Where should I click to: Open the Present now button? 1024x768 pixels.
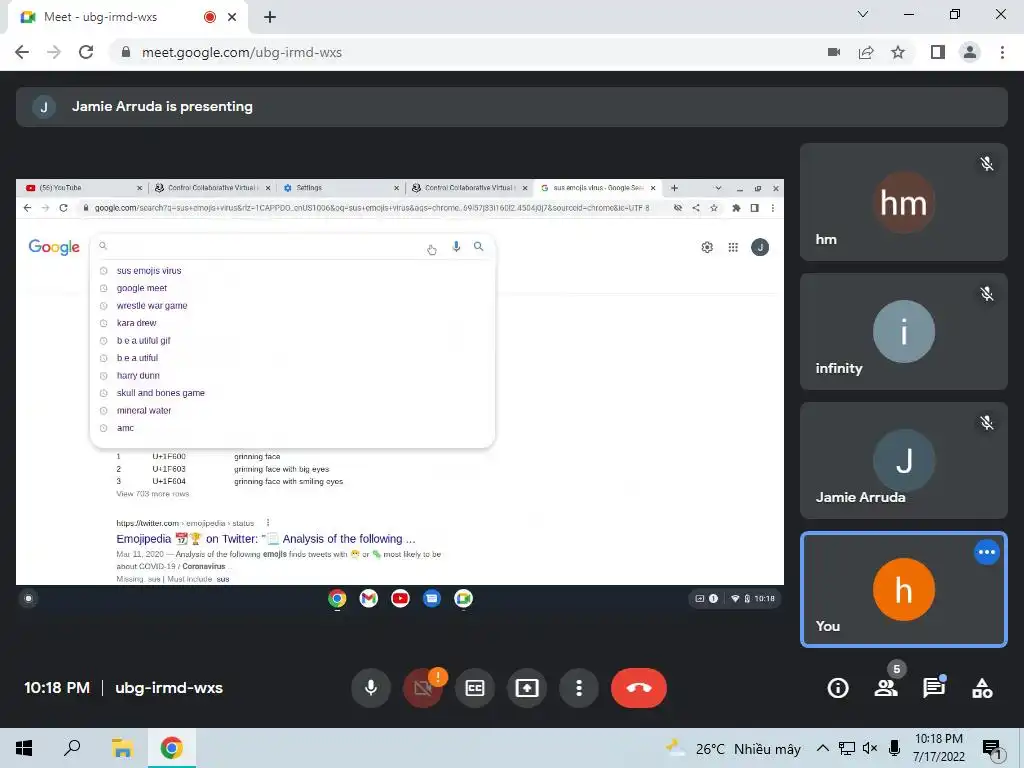pos(527,688)
